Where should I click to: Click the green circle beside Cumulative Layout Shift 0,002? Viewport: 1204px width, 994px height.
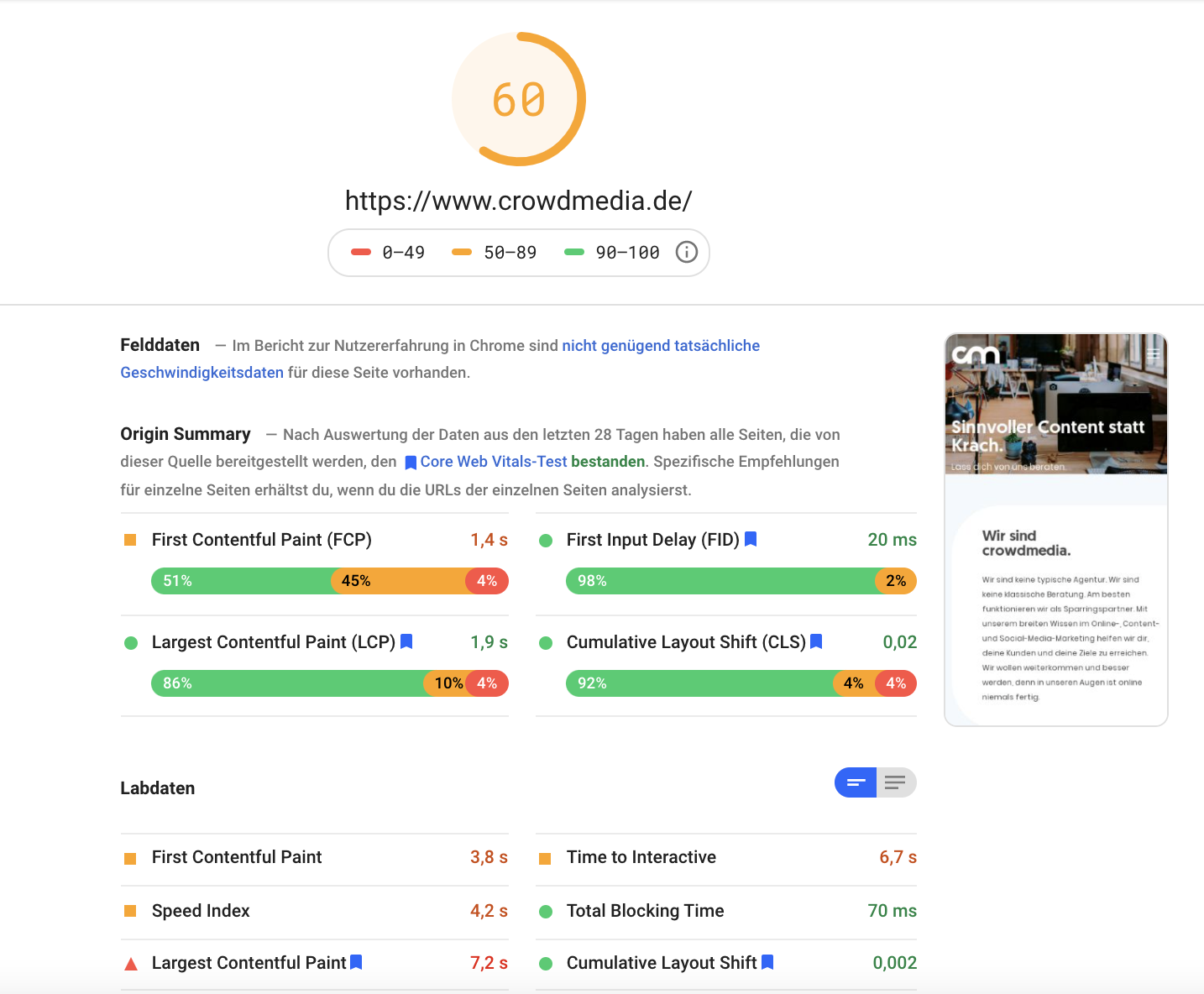(546, 964)
